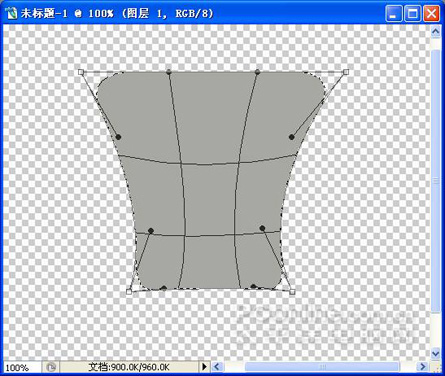Open the status bar pop-up menu arrow
The width and height of the screenshot is (445, 376).
[x=204, y=367]
